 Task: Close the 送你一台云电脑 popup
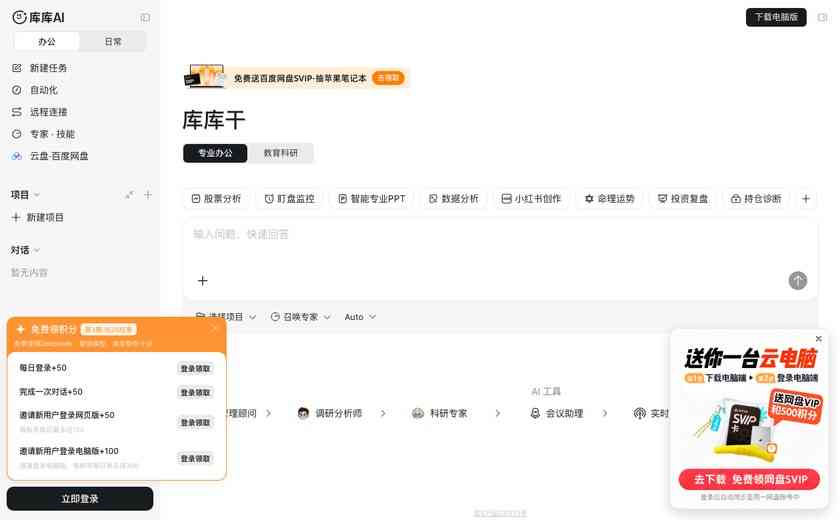tap(819, 338)
